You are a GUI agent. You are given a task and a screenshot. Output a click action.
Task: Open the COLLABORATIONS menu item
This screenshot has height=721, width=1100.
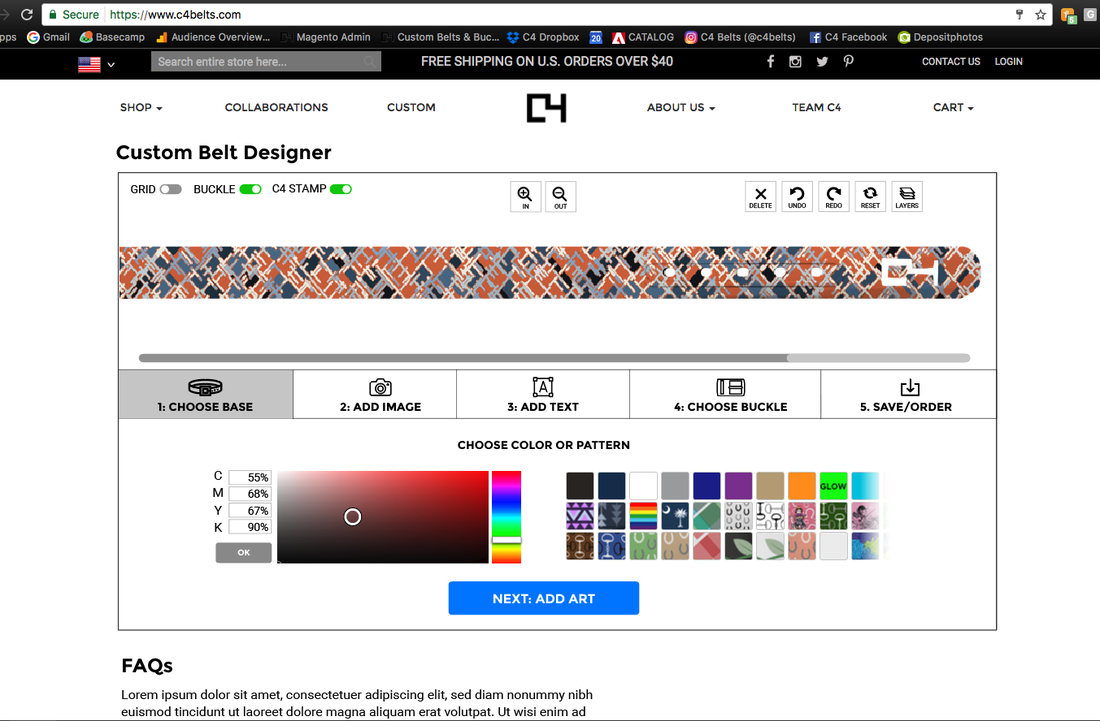pyautogui.click(x=276, y=107)
